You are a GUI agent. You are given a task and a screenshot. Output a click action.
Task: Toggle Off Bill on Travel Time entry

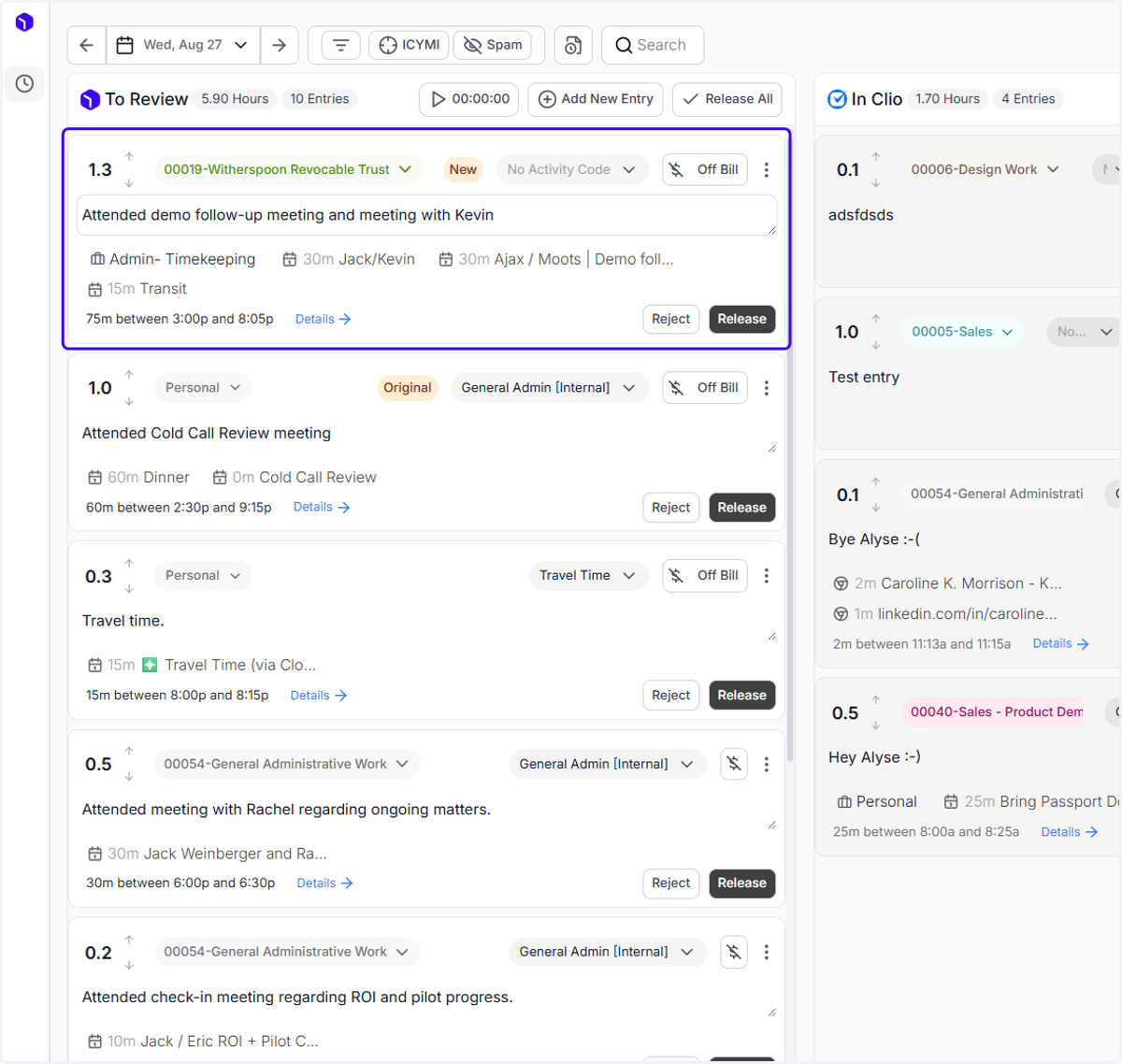(x=705, y=576)
